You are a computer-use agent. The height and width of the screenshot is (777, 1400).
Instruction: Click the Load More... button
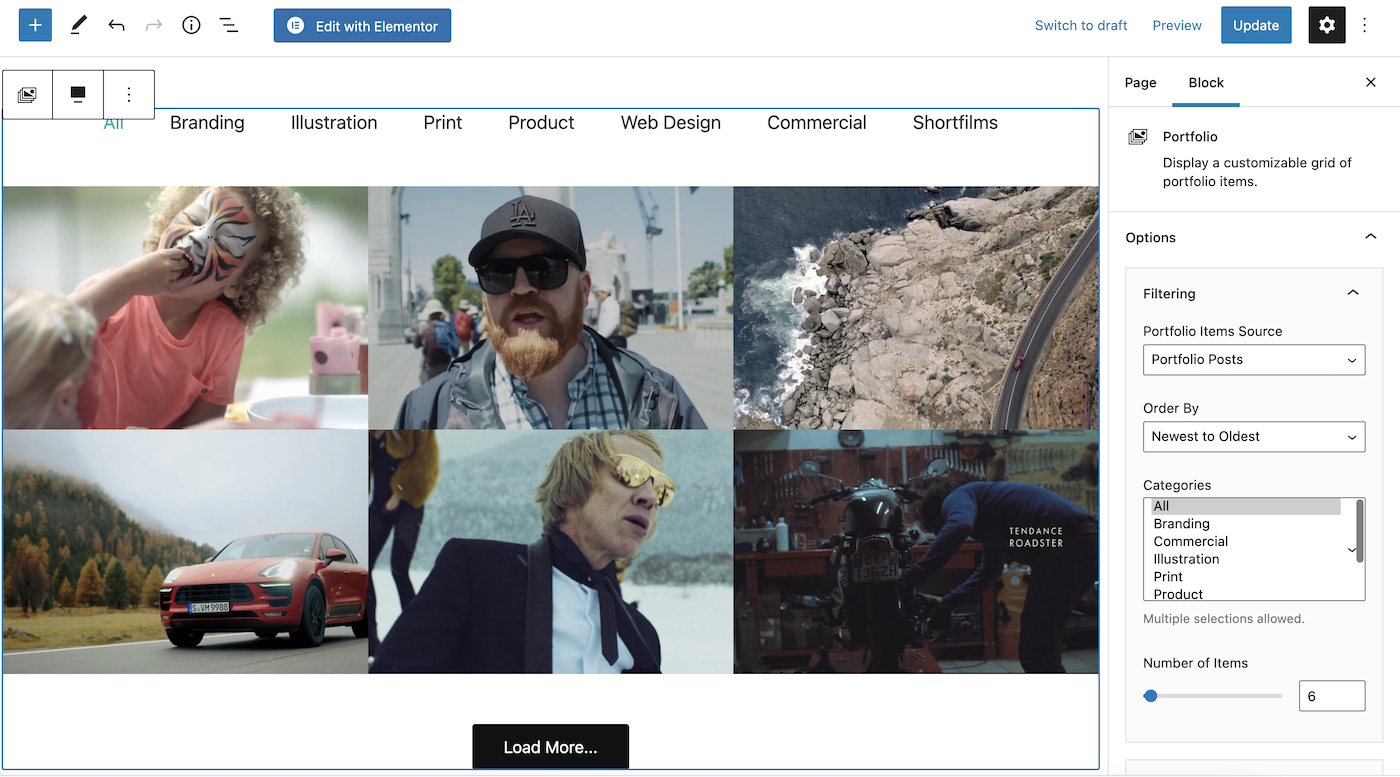click(x=551, y=747)
